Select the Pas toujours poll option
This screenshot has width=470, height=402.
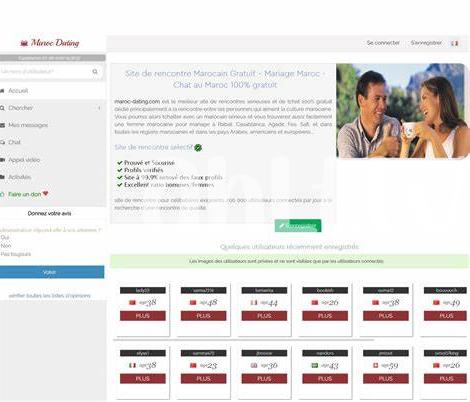16,254
